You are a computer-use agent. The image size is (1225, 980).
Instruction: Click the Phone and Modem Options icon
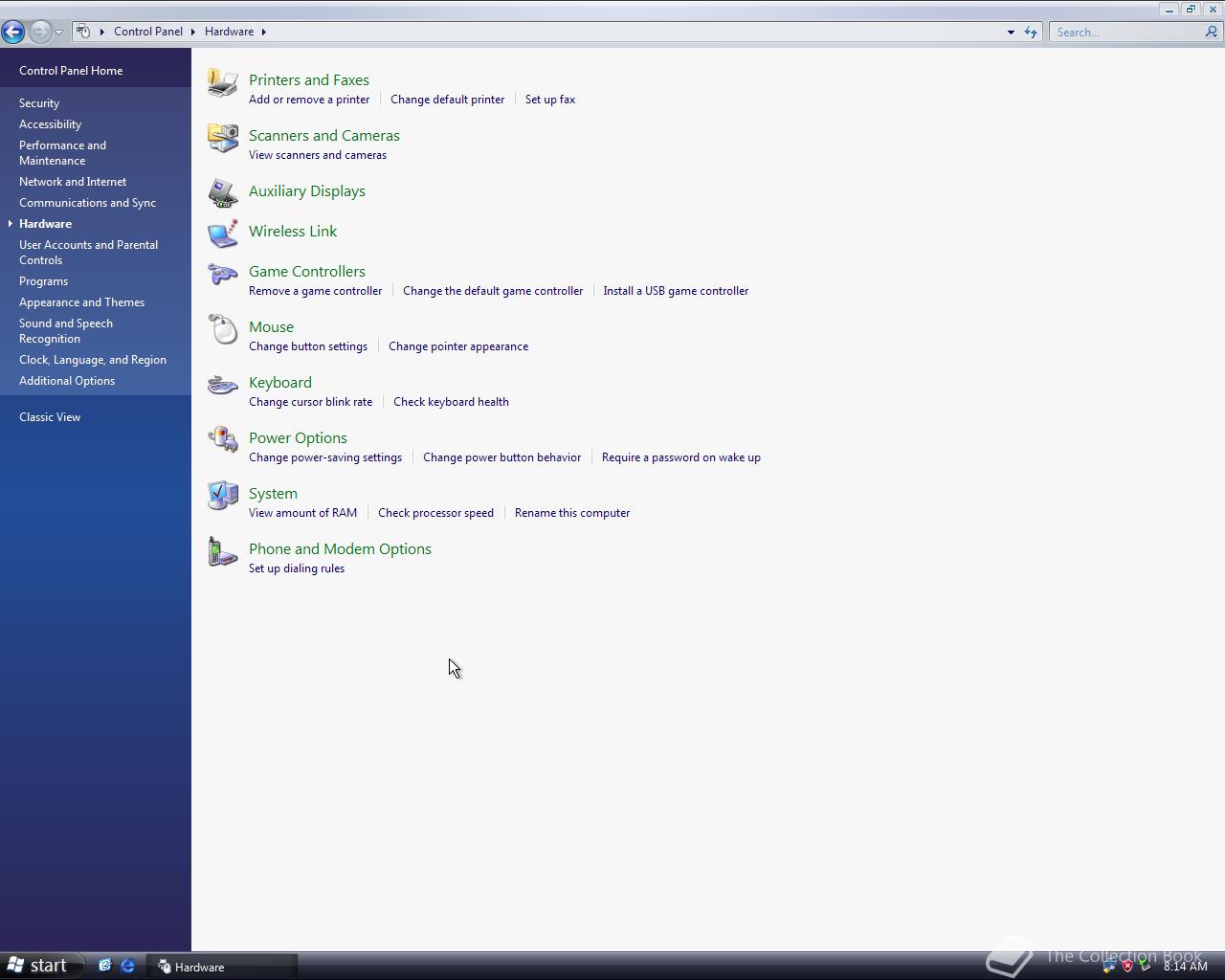click(x=223, y=551)
